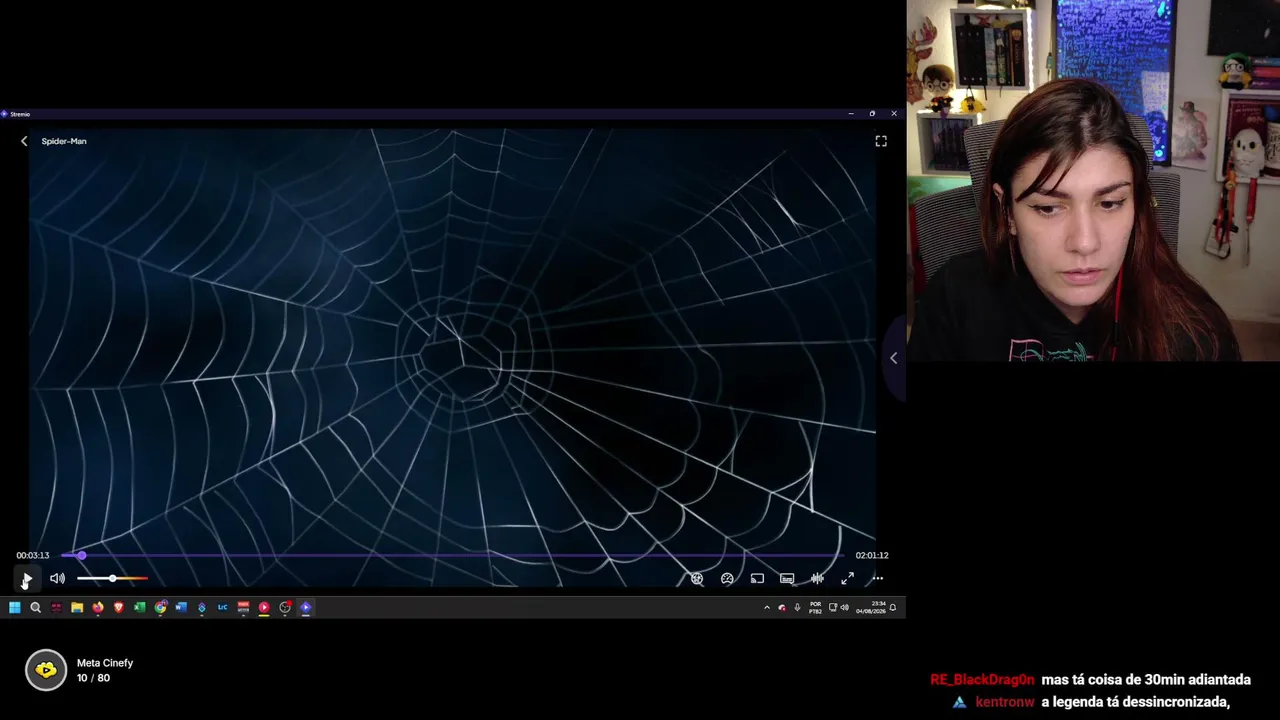Go back using the arrow beside Spider-Man
The width and height of the screenshot is (1280, 720).
pos(24,141)
